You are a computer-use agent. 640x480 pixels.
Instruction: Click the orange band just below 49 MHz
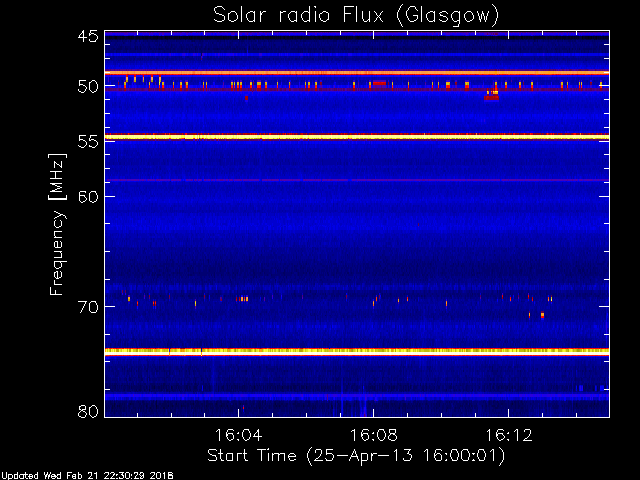coord(357,73)
